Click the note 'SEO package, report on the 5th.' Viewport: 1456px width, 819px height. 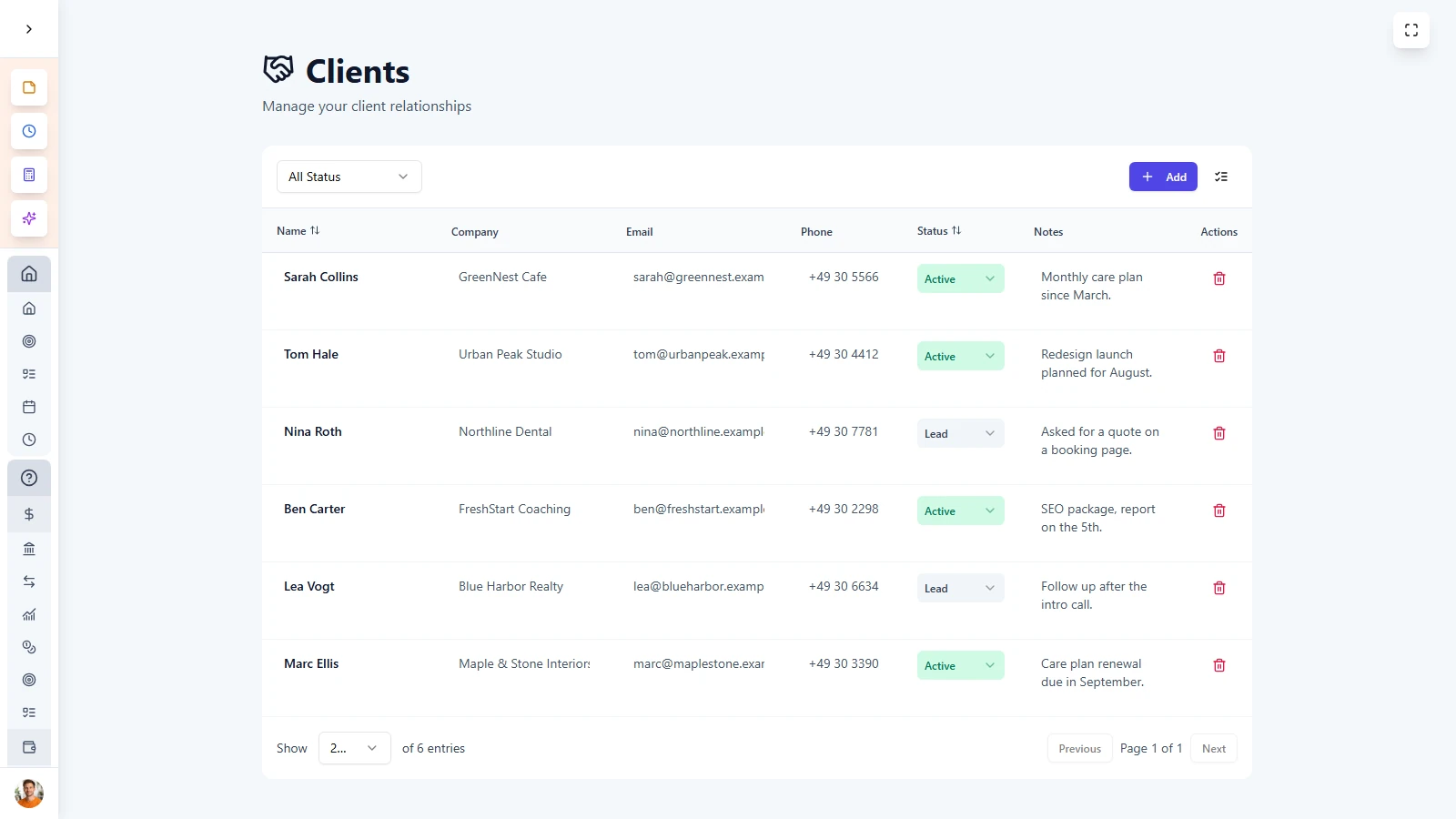click(1098, 518)
